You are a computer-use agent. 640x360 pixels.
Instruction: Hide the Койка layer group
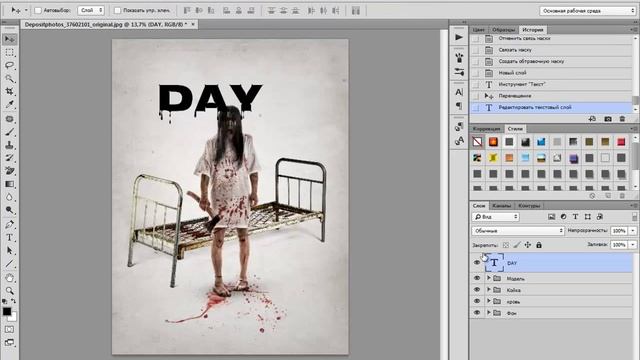point(476,290)
